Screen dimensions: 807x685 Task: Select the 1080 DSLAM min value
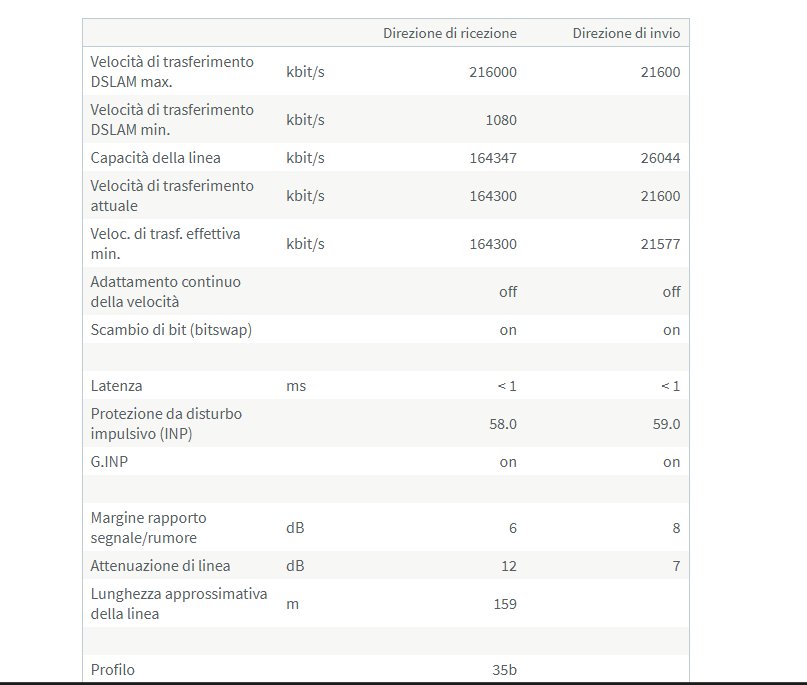pyautogui.click(x=500, y=120)
